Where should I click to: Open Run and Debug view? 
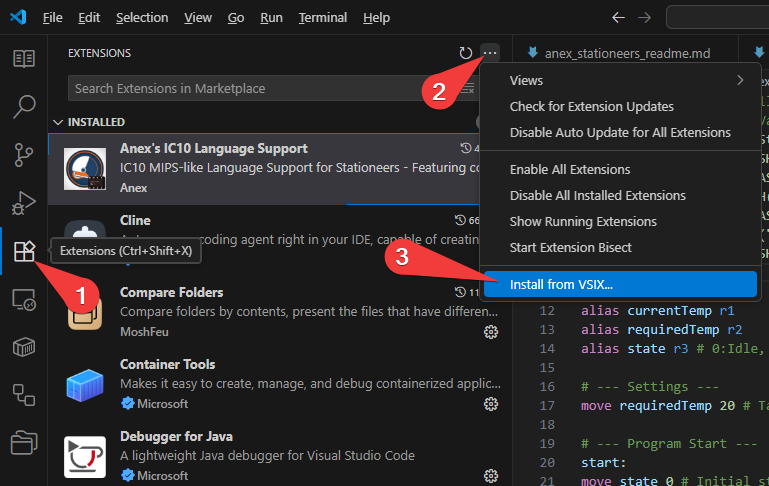24,203
